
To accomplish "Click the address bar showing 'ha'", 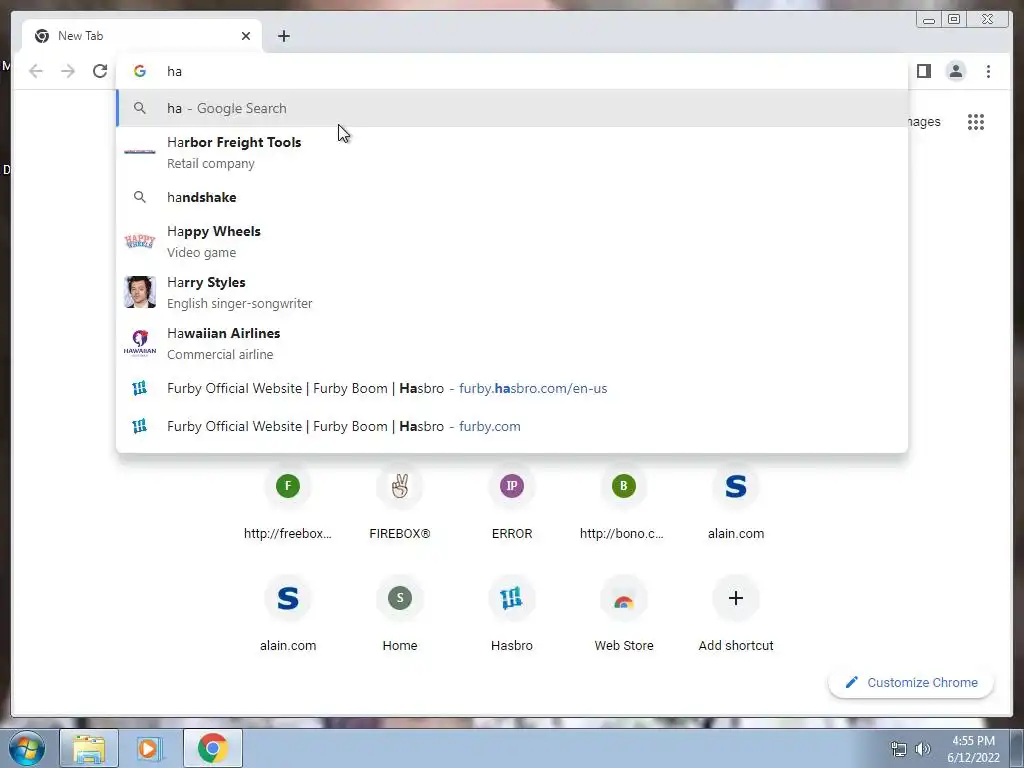I will coord(512,71).
